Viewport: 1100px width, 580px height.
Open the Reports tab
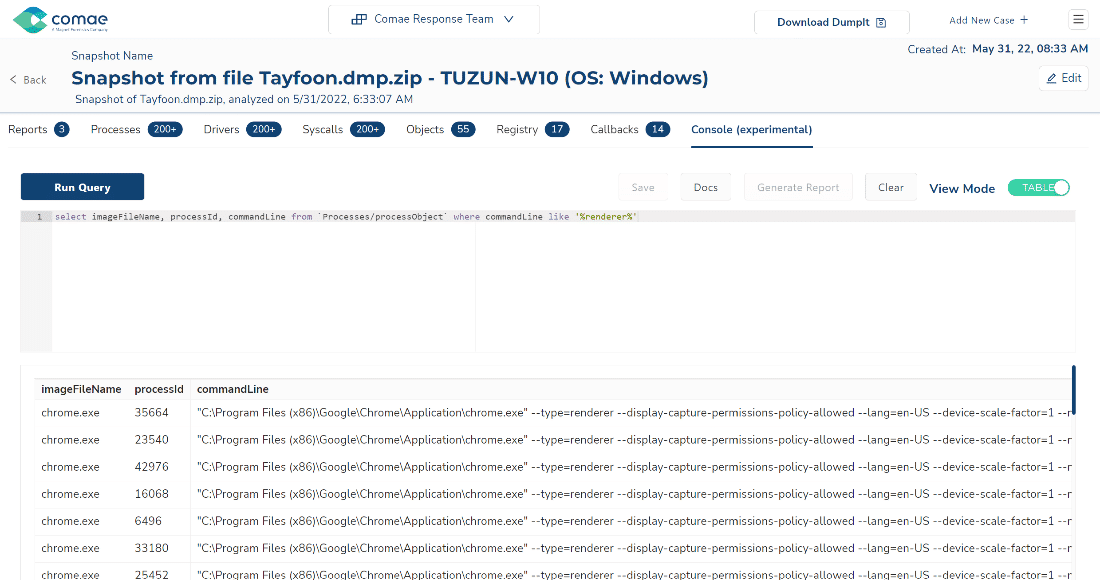39,129
